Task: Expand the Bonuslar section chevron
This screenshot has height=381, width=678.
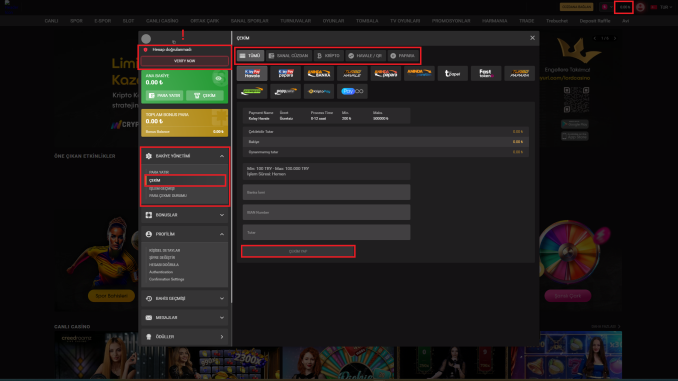Action: tap(222, 215)
